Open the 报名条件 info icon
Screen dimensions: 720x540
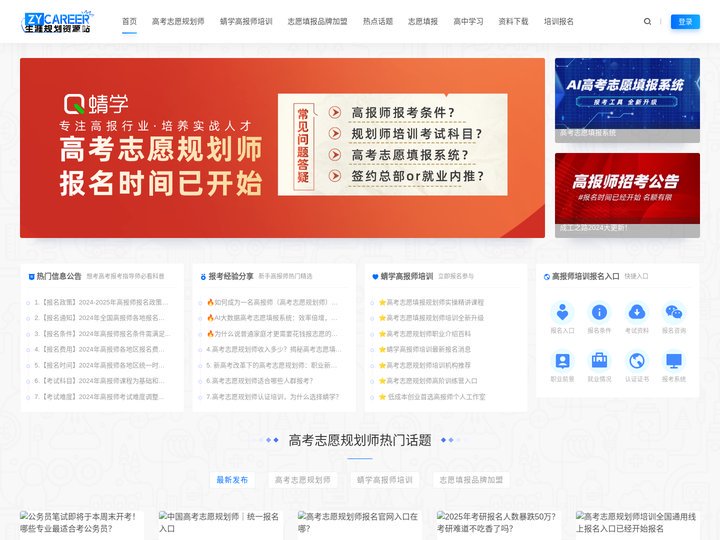pyautogui.click(x=599, y=312)
